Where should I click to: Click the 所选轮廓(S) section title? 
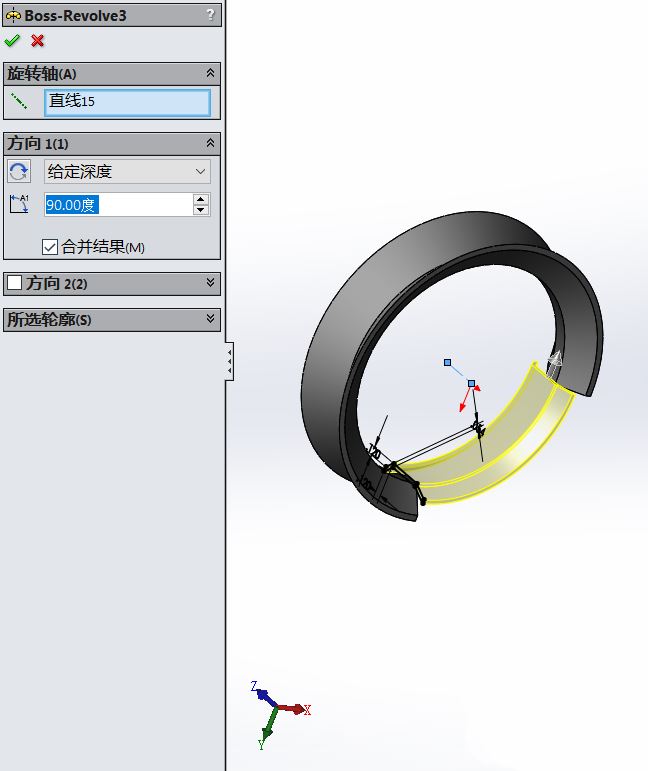click(49, 320)
